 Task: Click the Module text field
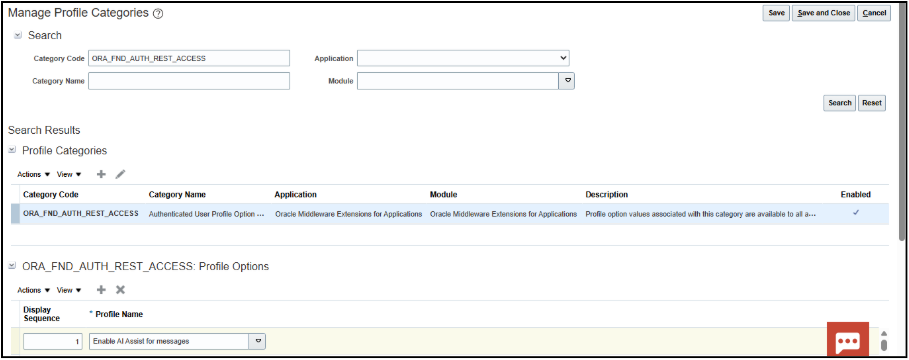point(458,81)
